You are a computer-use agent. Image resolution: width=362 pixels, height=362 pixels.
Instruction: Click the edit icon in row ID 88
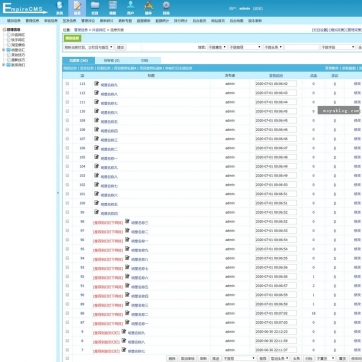[127, 313]
